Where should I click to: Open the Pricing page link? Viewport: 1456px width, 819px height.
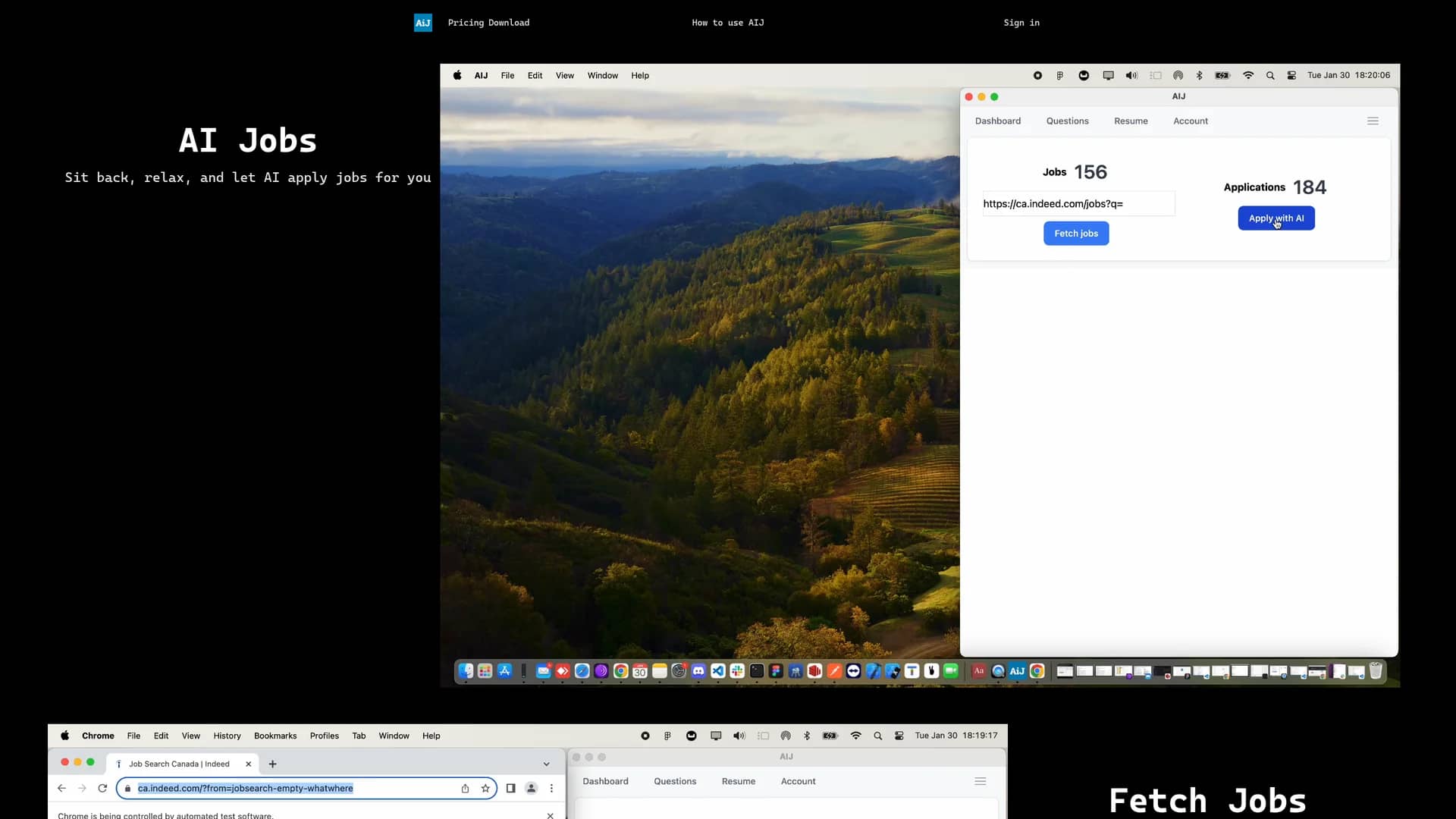tap(466, 23)
